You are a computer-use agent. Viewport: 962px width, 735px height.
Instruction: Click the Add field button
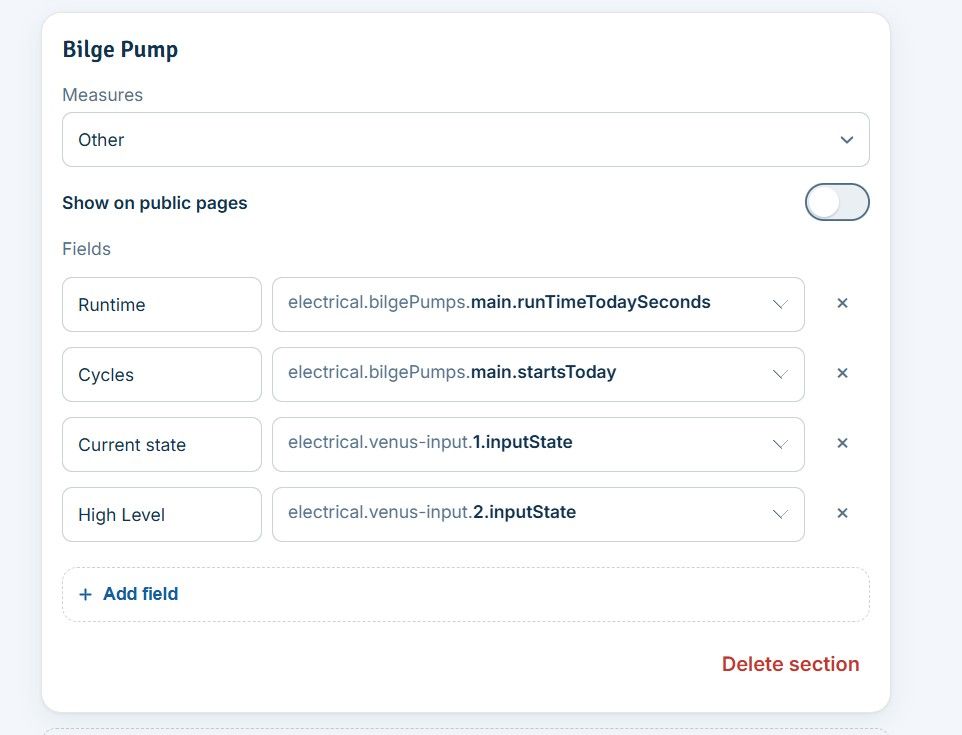[x=466, y=595]
